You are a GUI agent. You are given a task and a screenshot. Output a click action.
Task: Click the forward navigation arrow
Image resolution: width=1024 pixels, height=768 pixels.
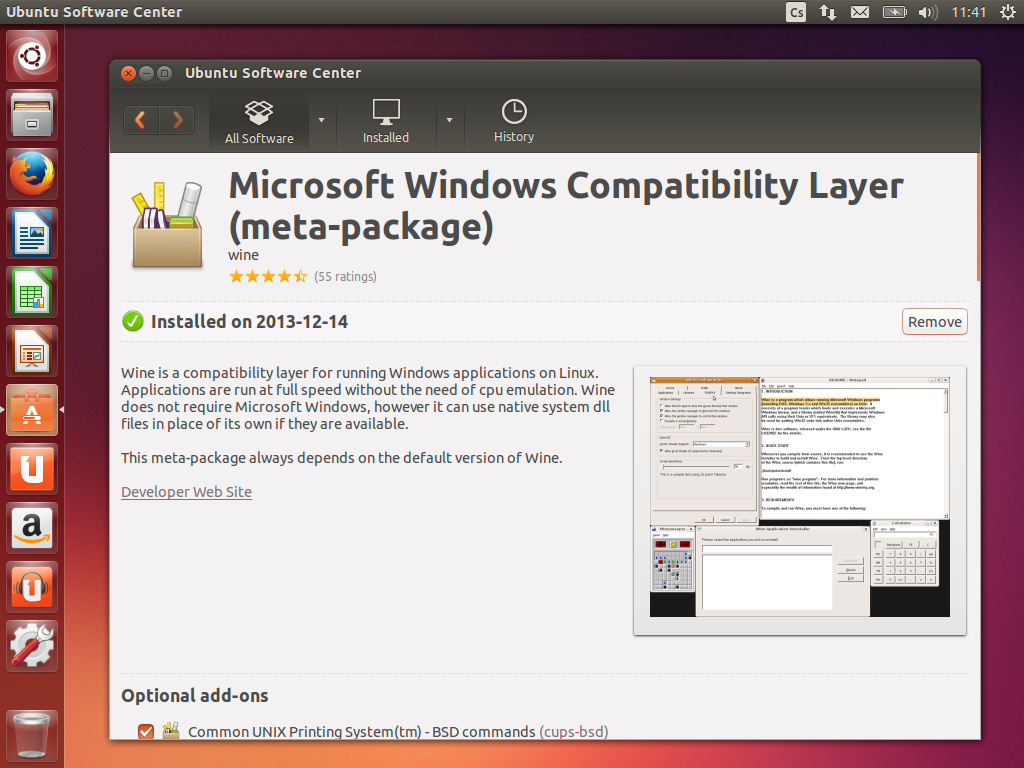(x=177, y=120)
